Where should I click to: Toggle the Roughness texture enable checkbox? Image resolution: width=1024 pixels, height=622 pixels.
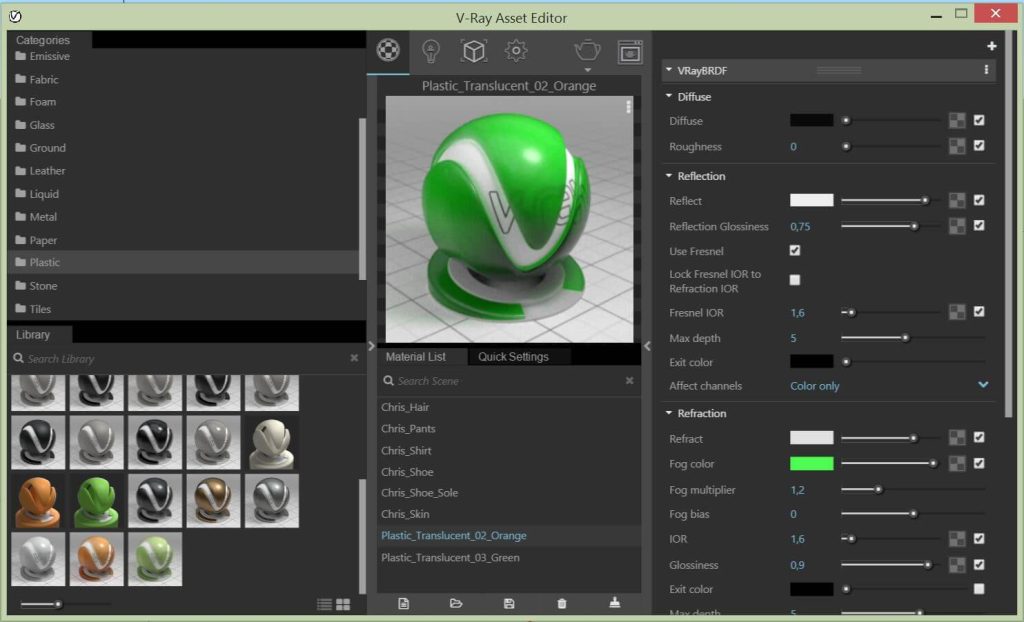[x=979, y=145]
